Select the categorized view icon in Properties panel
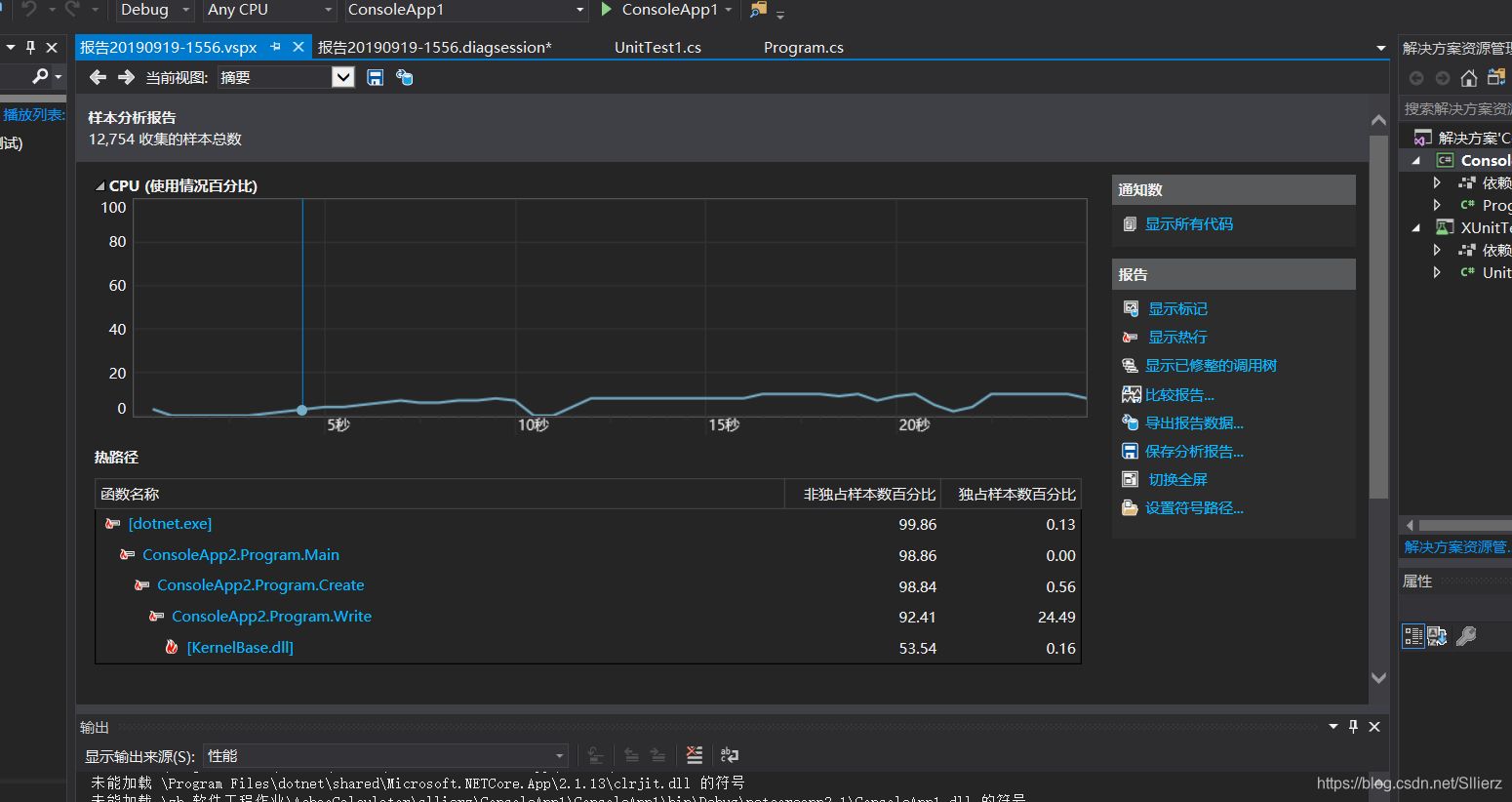1512x802 pixels. coord(1413,637)
